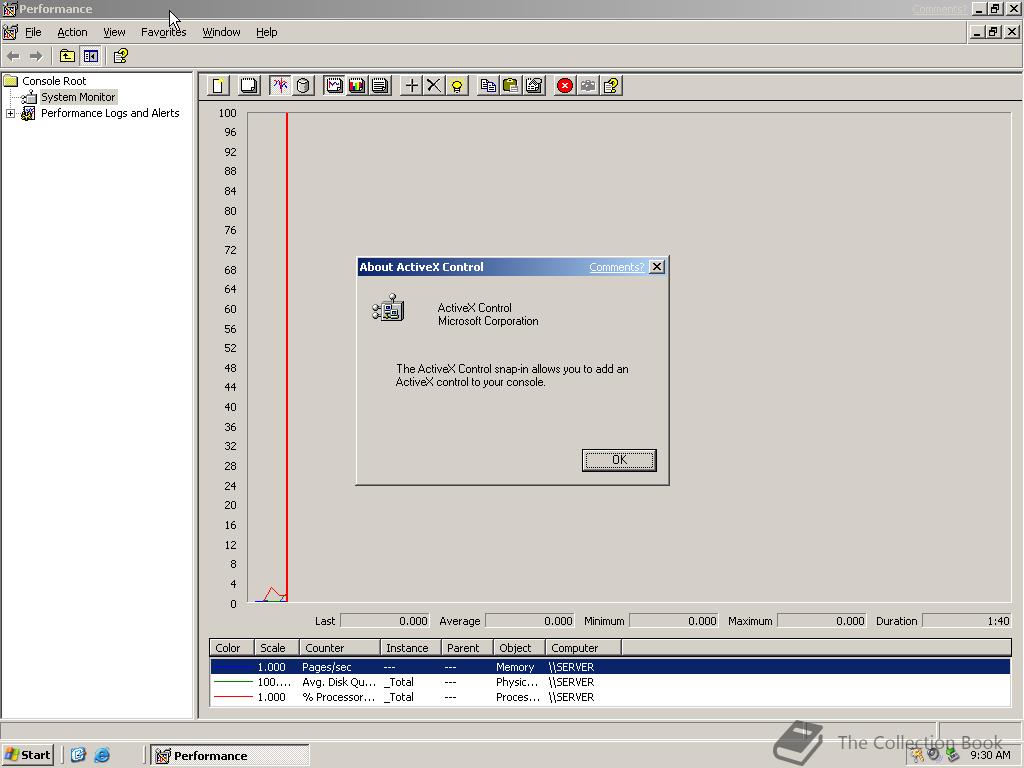Click the View Report icon
Image resolution: width=1024 pixels, height=768 pixels.
click(x=380, y=86)
